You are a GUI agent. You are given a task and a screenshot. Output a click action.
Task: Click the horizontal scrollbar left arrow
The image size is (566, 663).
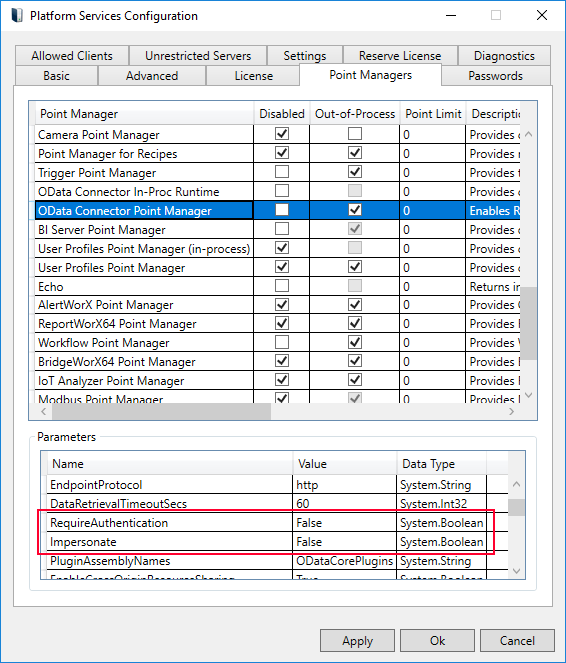[x=44, y=411]
